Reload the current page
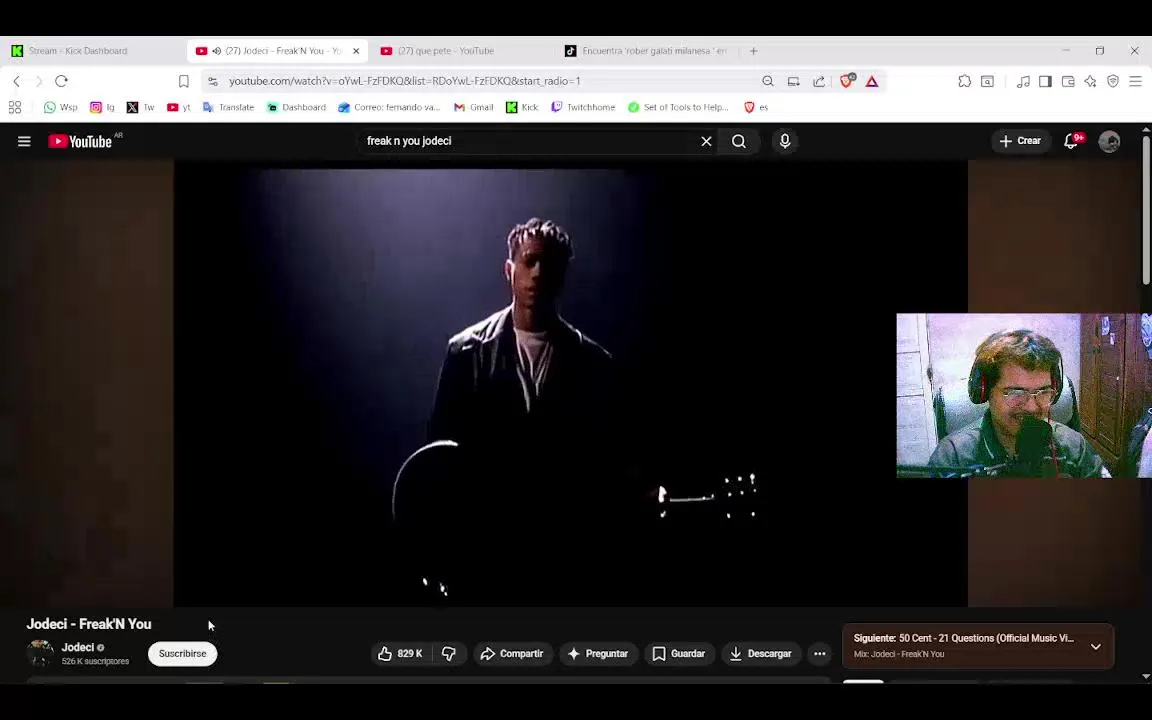This screenshot has width=1152, height=720. (x=62, y=81)
